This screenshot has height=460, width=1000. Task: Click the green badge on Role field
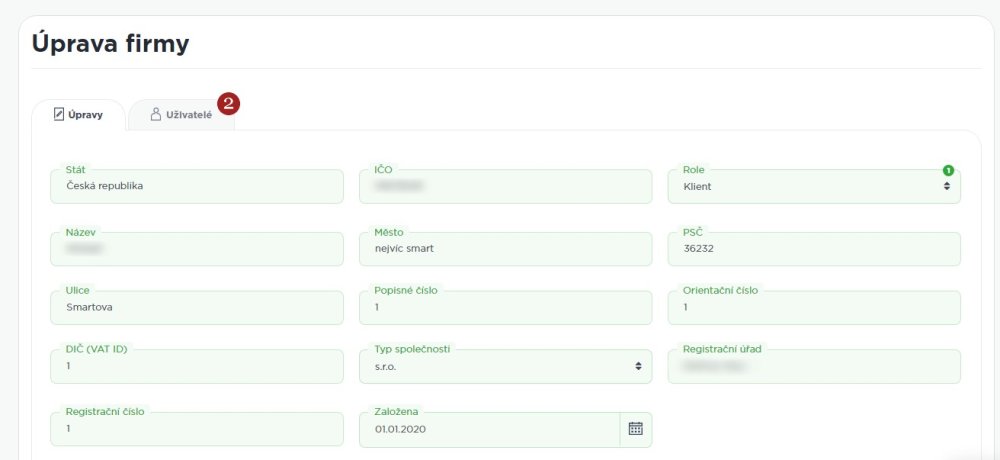948,170
